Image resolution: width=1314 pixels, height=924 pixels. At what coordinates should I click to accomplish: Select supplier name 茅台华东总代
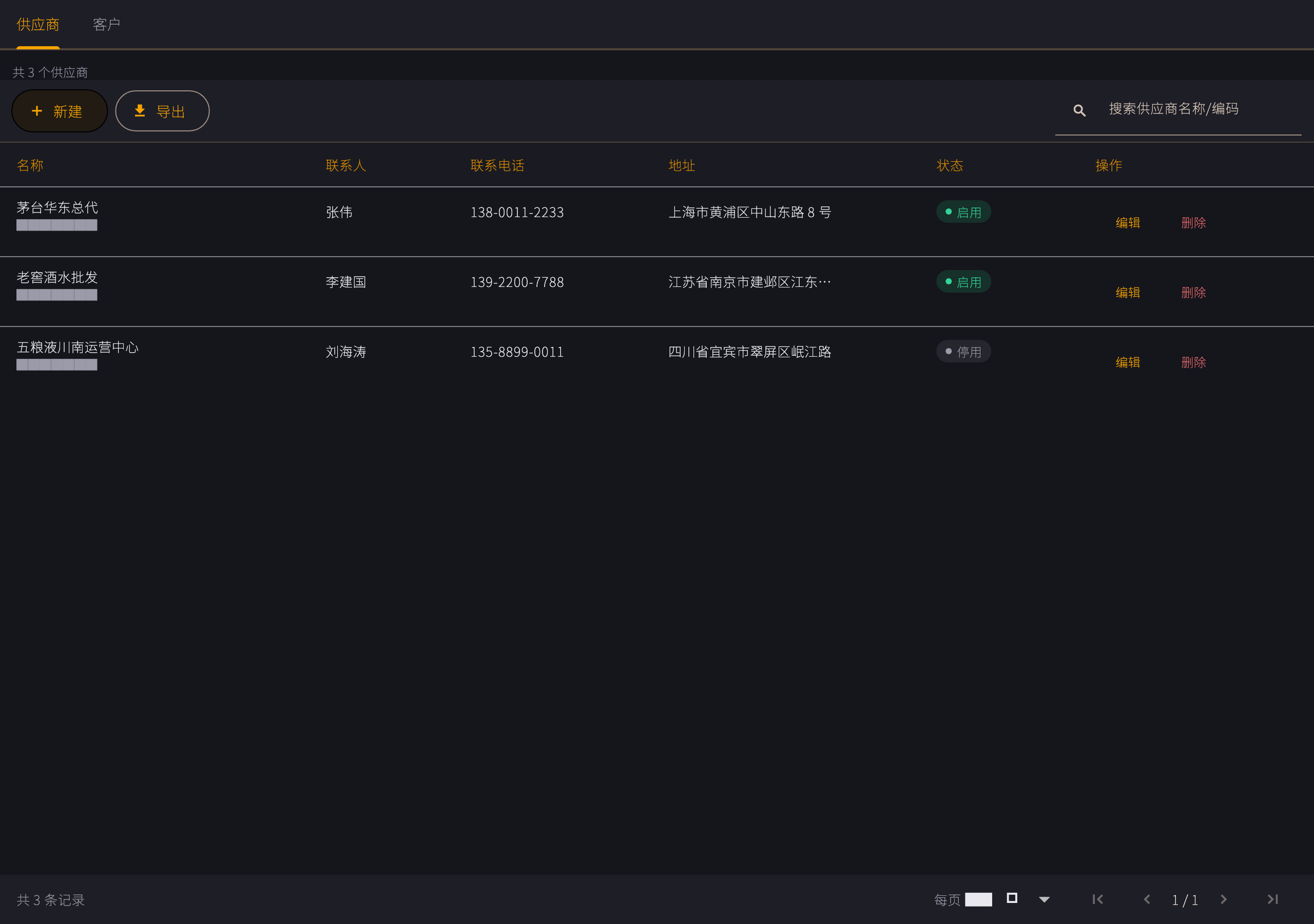coord(57,207)
